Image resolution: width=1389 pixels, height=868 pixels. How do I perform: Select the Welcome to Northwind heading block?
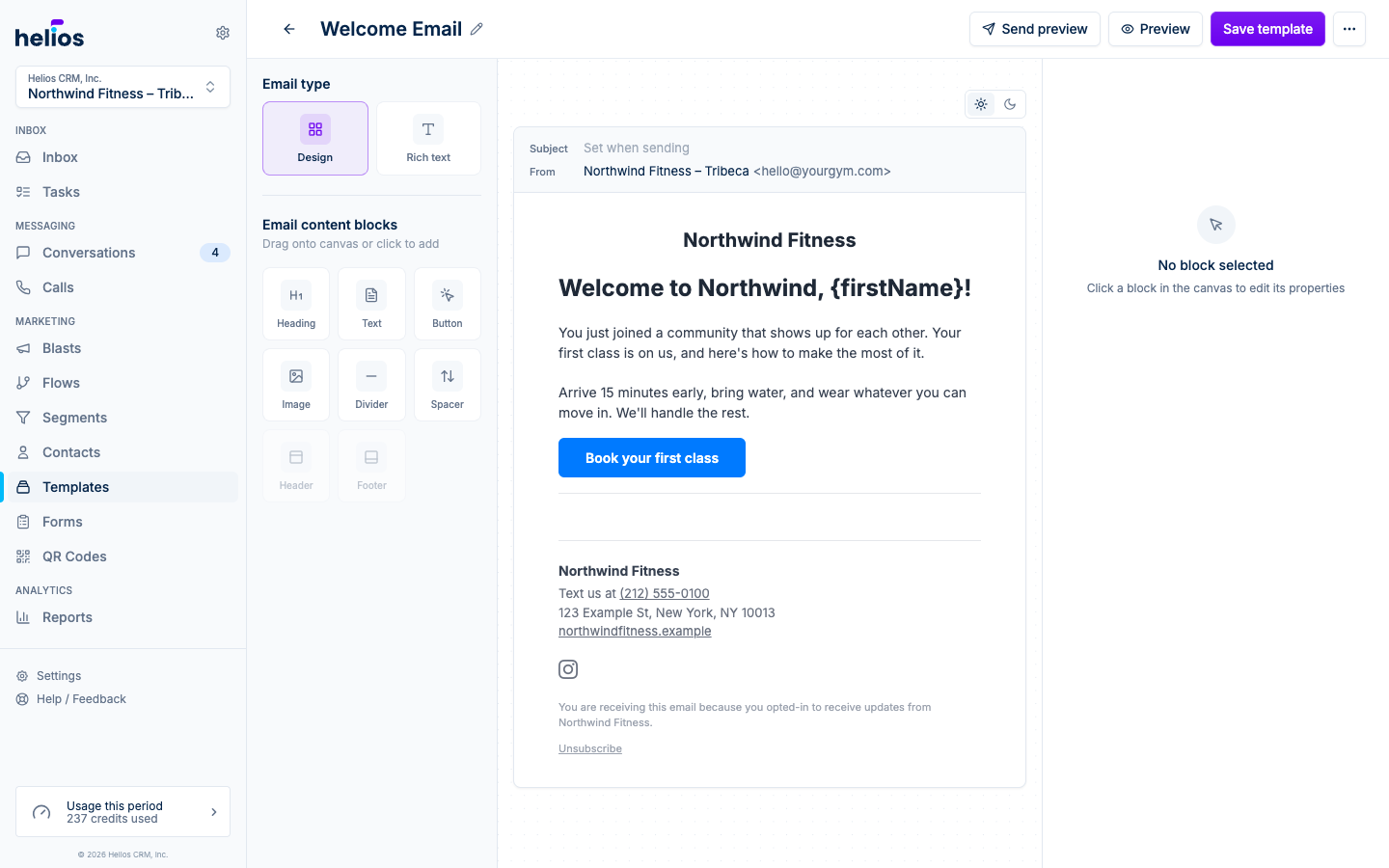[x=765, y=287]
